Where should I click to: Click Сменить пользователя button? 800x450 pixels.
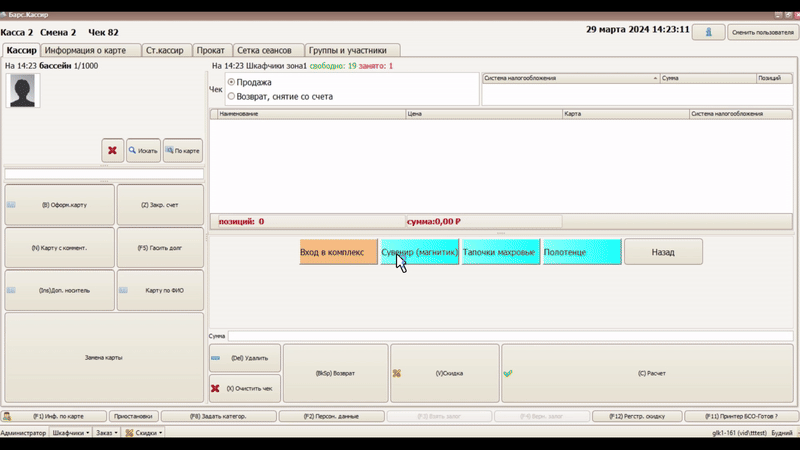[x=762, y=32]
